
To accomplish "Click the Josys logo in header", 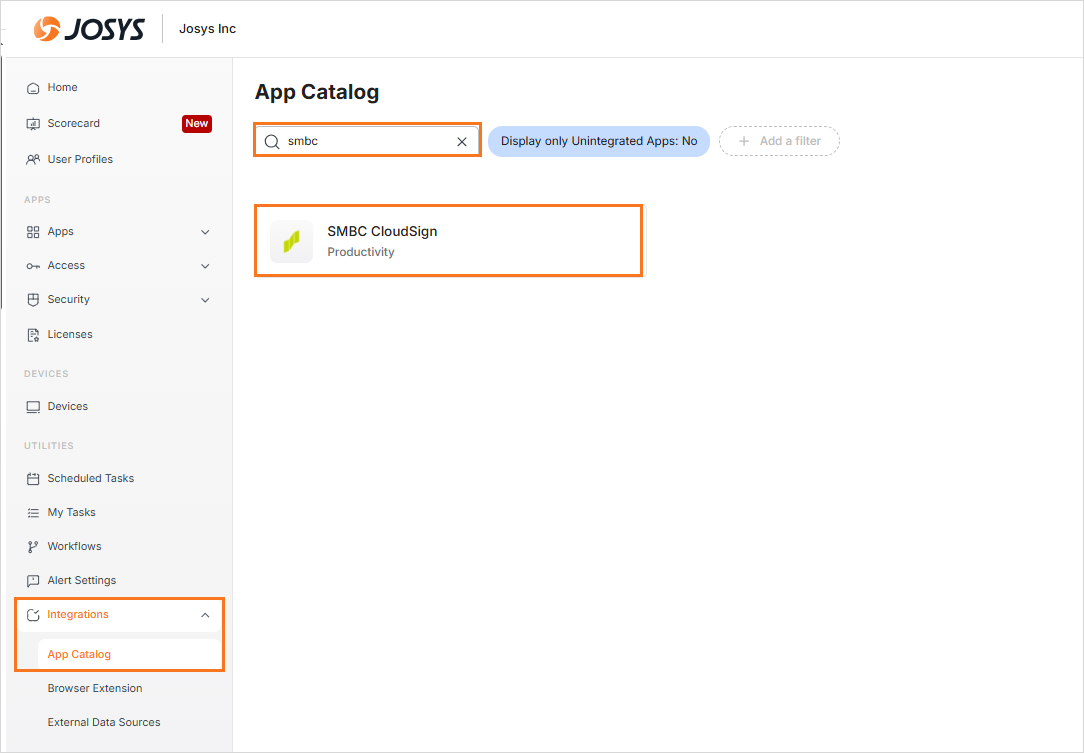I will pyautogui.click(x=90, y=29).
